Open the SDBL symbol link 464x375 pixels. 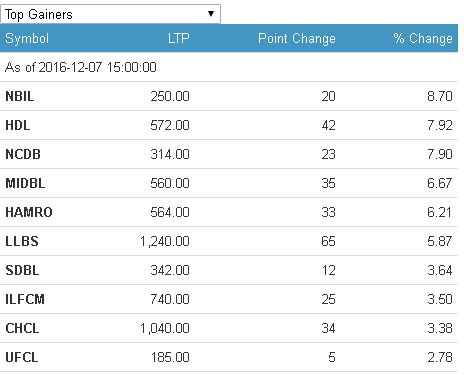pyautogui.click(x=22, y=270)
